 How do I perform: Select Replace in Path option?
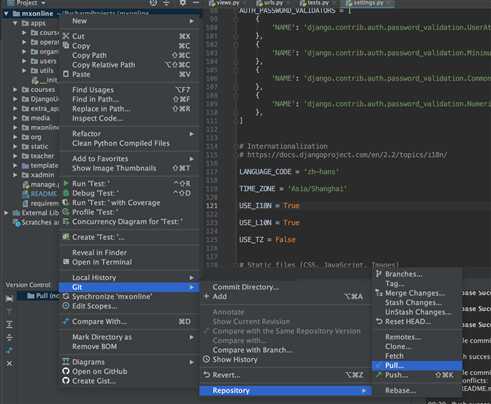130,109
